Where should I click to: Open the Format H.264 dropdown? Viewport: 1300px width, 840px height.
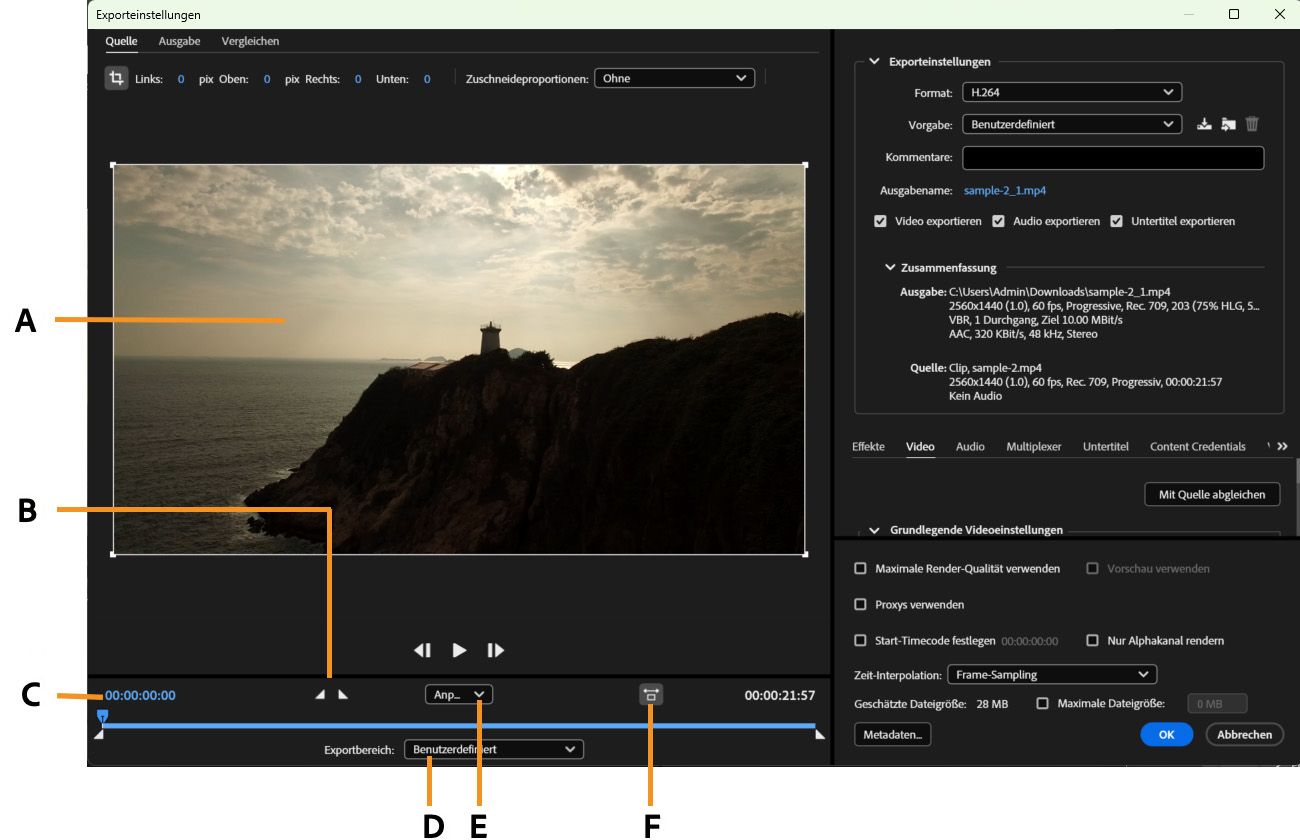pyautogui.click(x=1071, y=93)
